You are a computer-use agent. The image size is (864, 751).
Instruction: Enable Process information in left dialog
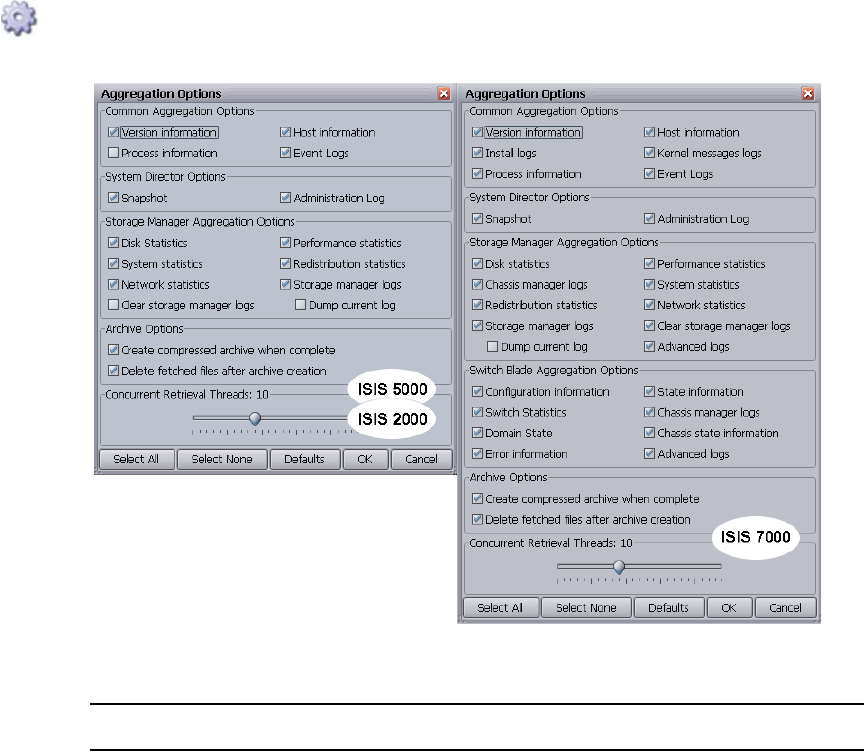(114, 153)
